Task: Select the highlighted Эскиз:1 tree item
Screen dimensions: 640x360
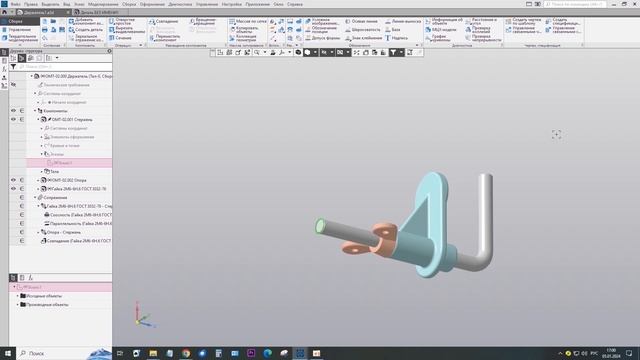Action: click(x=69, y=163)
